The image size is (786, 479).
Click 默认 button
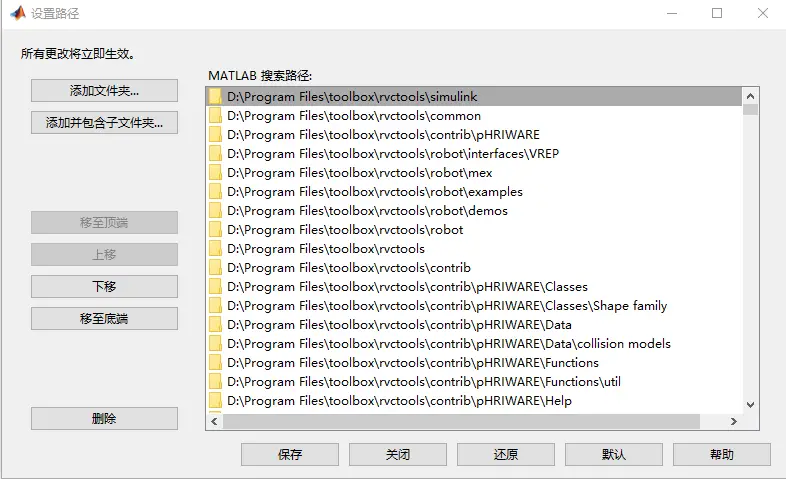[x=614, y=454]
